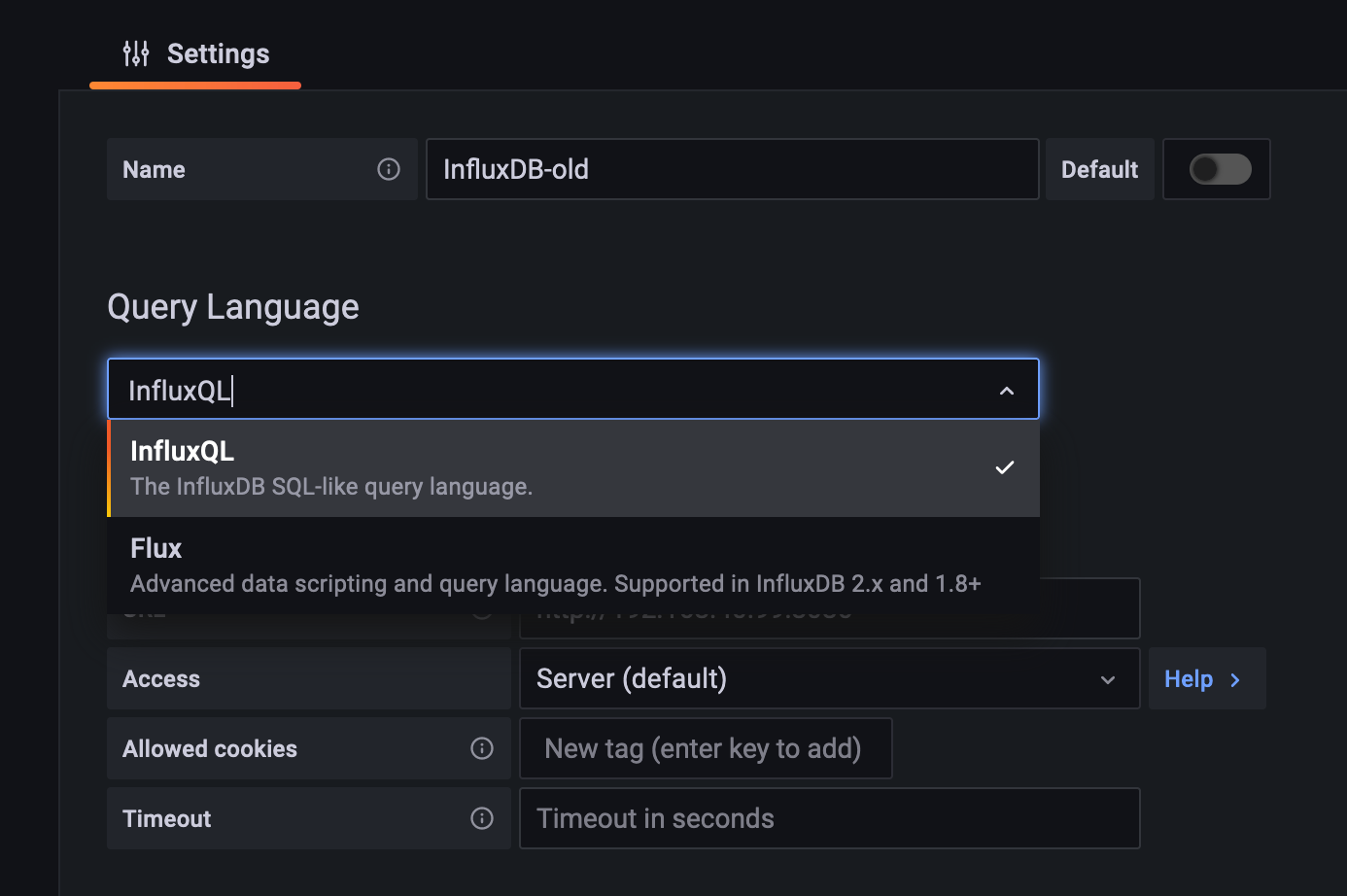
Task: Click the info icon next to Timeout
Action: pos(482,818)
